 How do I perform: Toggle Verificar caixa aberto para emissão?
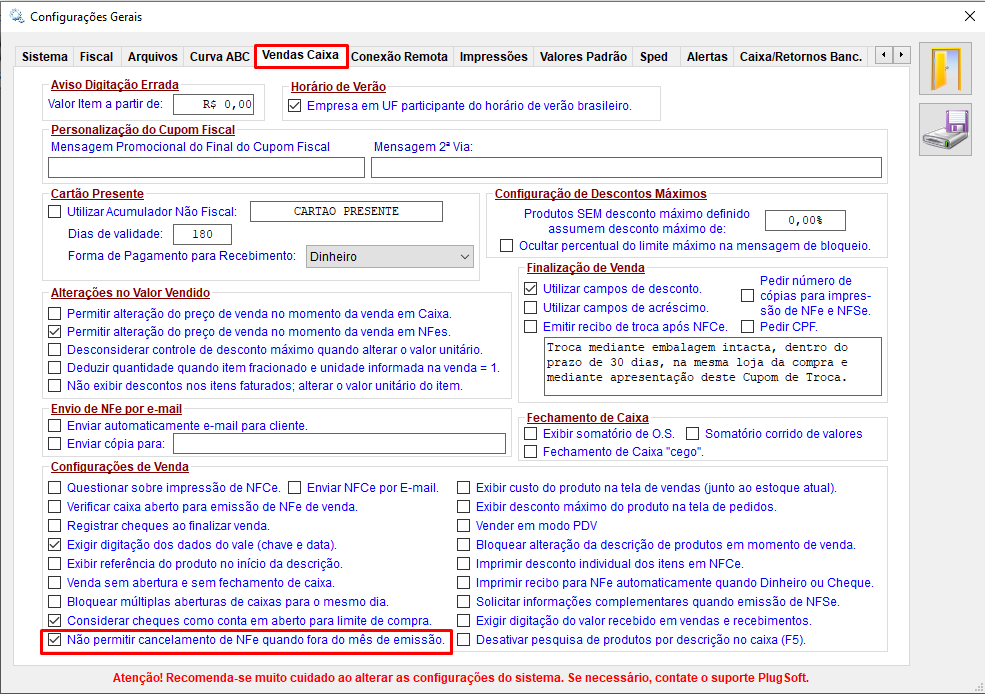pos(55,506)
